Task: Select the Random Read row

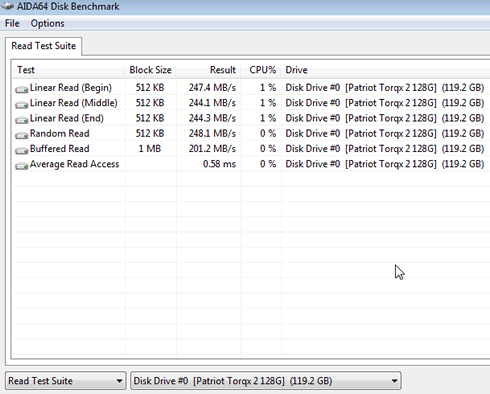Action: 251,134
